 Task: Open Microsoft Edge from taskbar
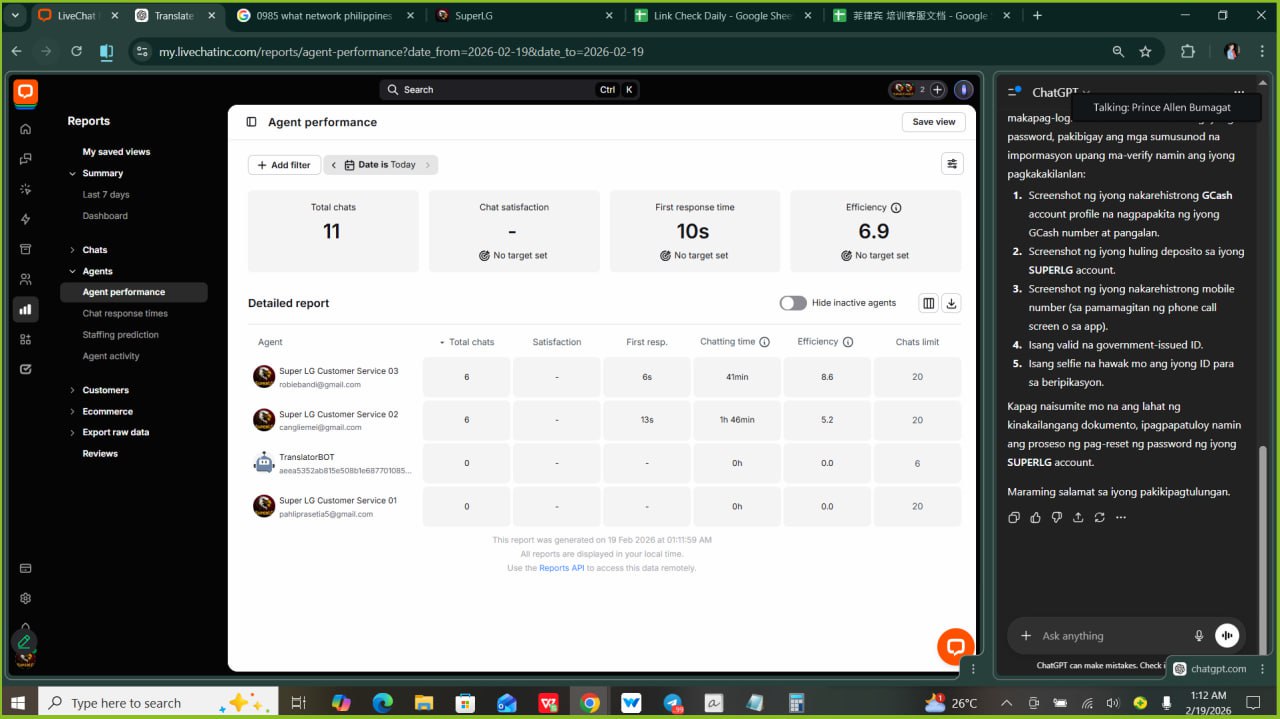pos(382,703)
